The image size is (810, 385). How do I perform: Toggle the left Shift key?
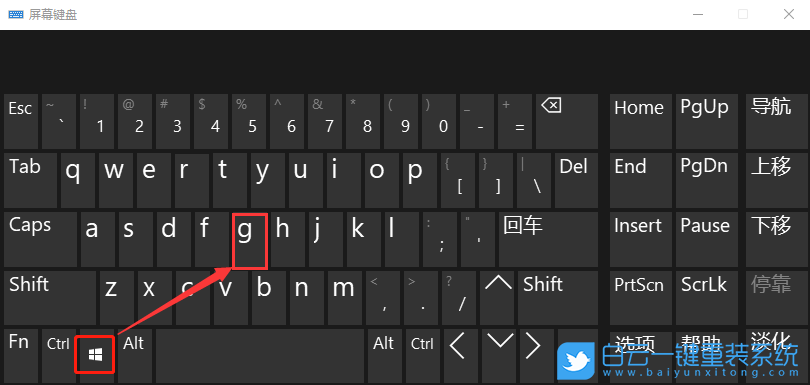[x=50, y=298]
